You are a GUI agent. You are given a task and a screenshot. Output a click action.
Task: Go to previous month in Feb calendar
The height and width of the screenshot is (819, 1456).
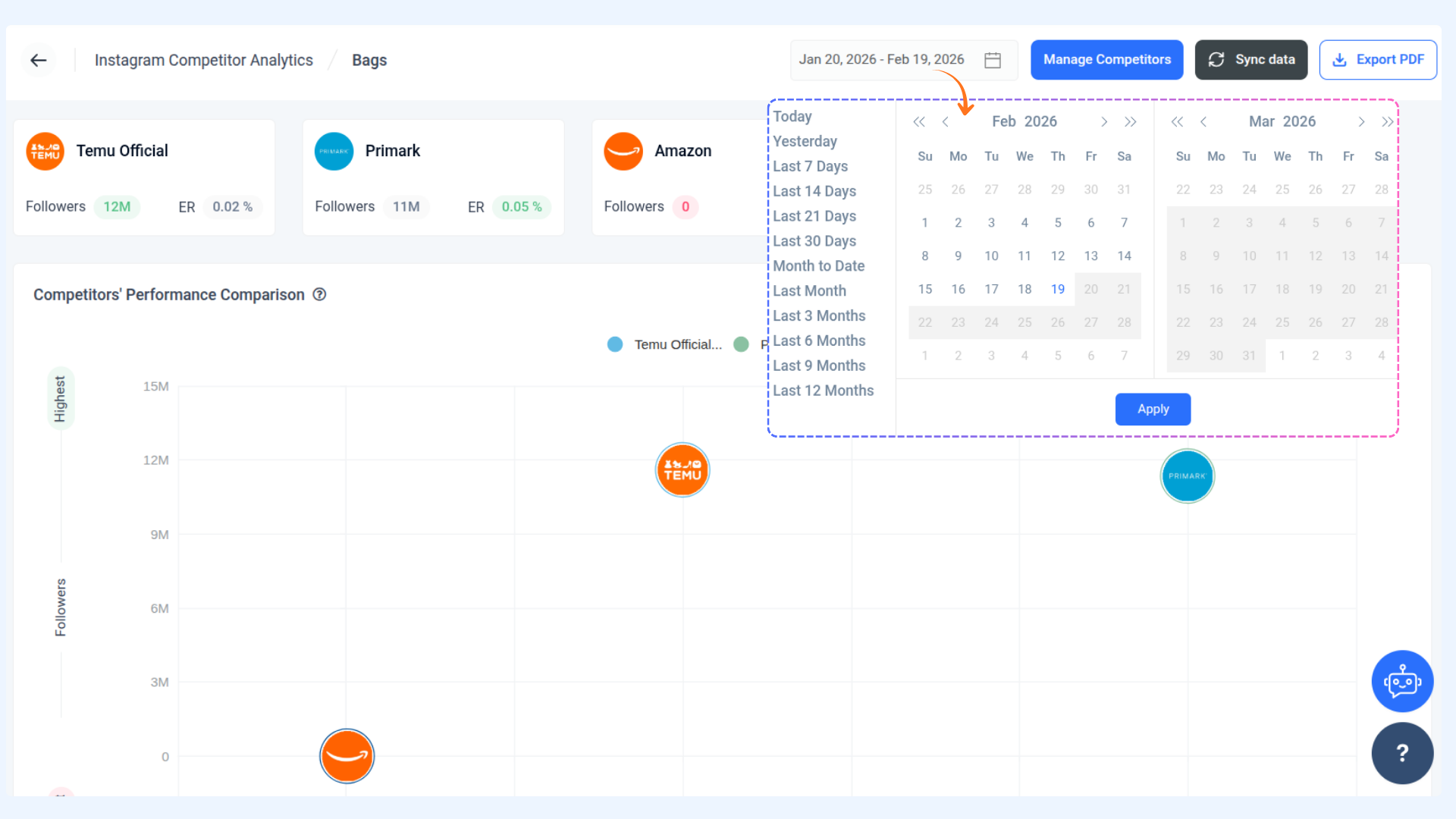tap(945, 122)
